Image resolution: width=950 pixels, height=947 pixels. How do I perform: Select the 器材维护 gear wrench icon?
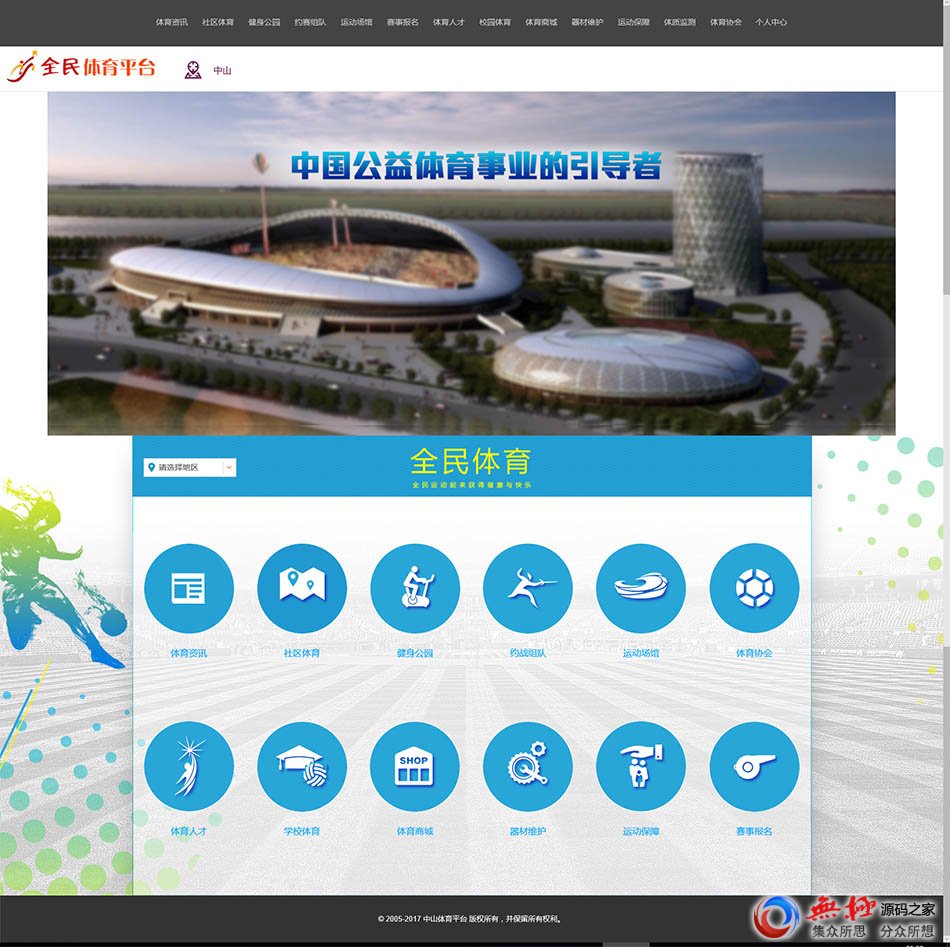pos(528,767)
